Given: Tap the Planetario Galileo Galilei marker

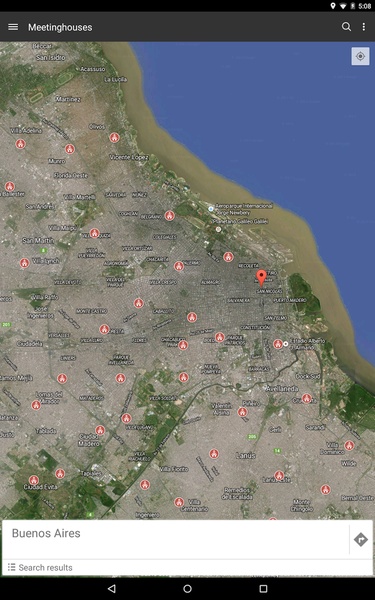Looking at the screenshot, I should [x=218, y=229].
